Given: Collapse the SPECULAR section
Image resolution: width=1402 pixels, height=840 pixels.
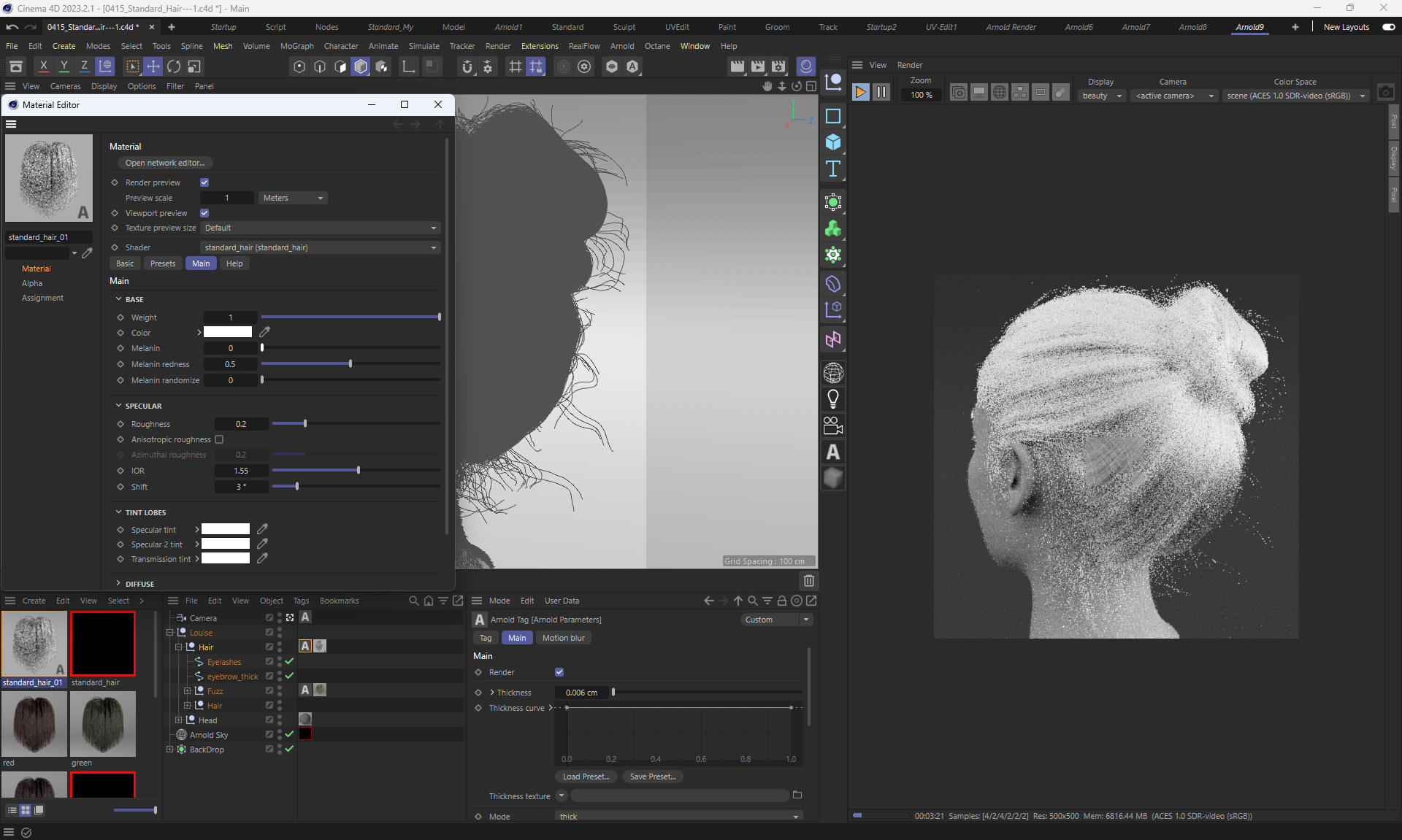Looking at the screenshot, I should click(x=118, y=406).
